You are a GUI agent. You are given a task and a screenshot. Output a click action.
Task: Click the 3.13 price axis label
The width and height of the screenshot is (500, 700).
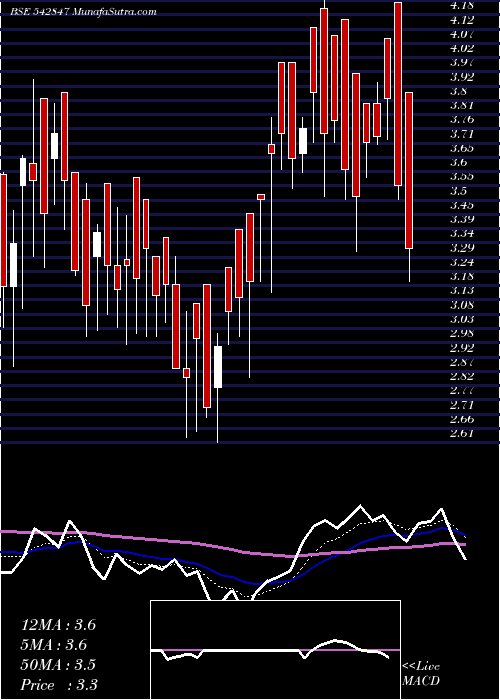[x=462, y=291]
